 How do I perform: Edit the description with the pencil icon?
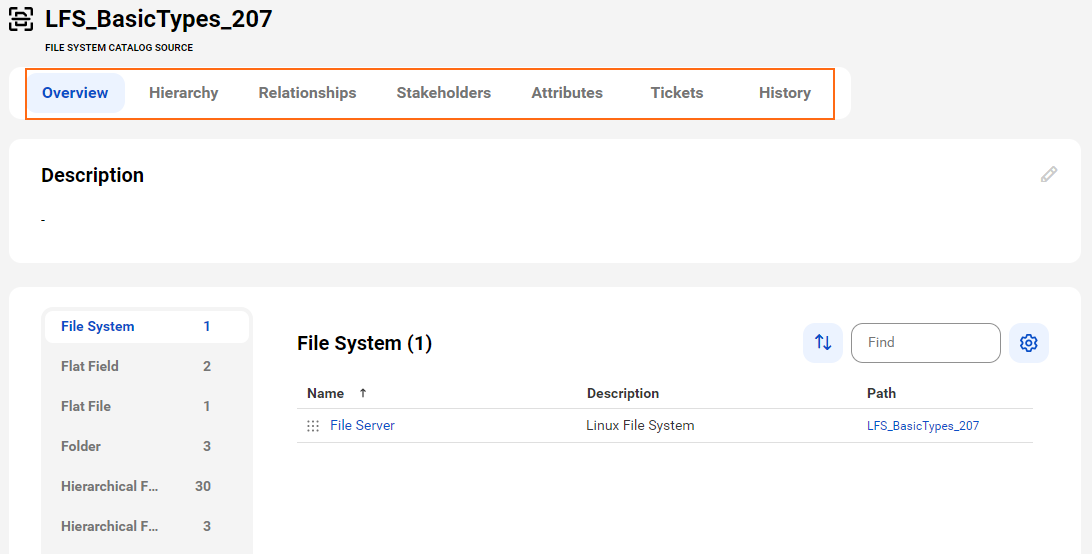1049,174
